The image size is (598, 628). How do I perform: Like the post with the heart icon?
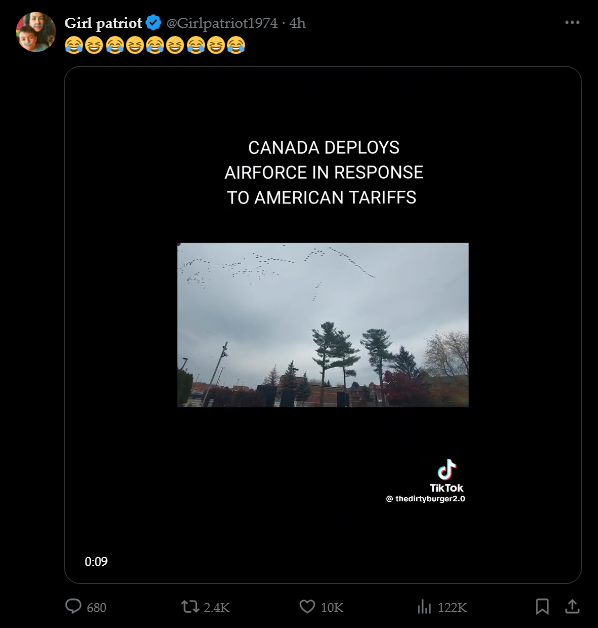(307, 606)
